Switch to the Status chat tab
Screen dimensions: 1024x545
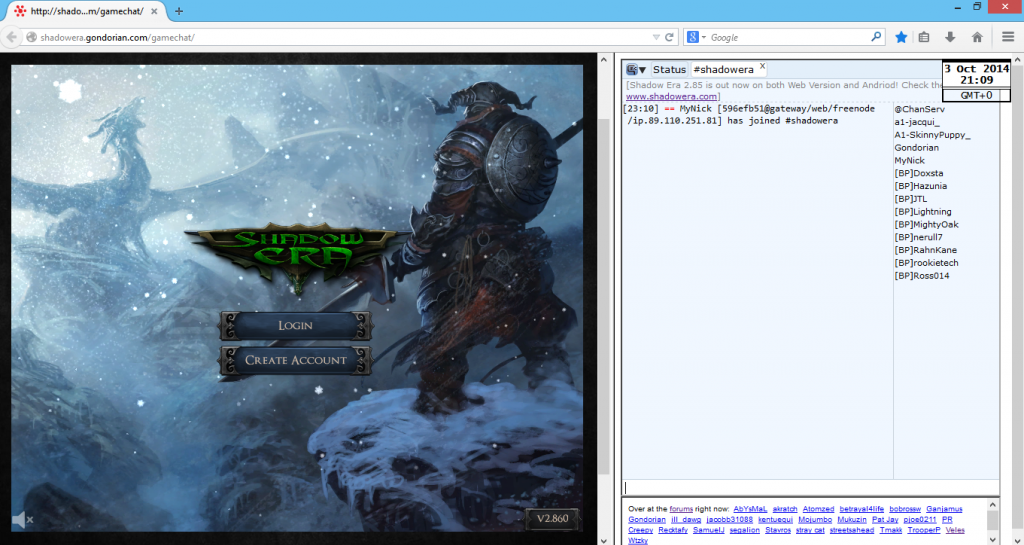(669, 69)
